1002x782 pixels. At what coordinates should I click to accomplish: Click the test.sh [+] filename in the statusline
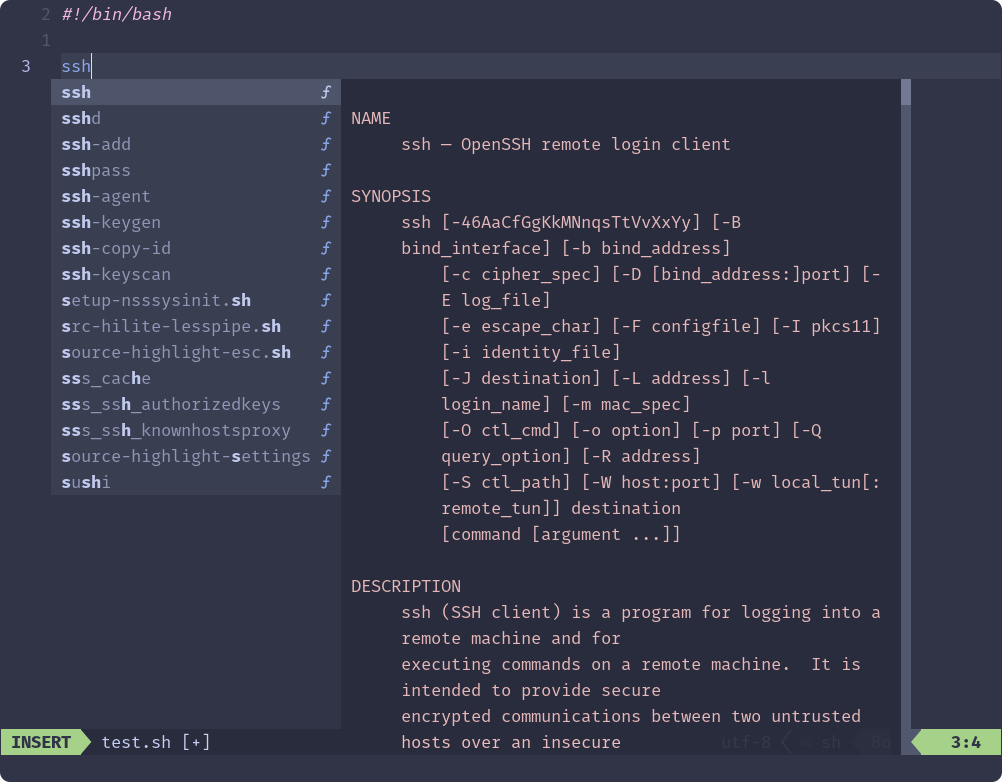(156, 742)
